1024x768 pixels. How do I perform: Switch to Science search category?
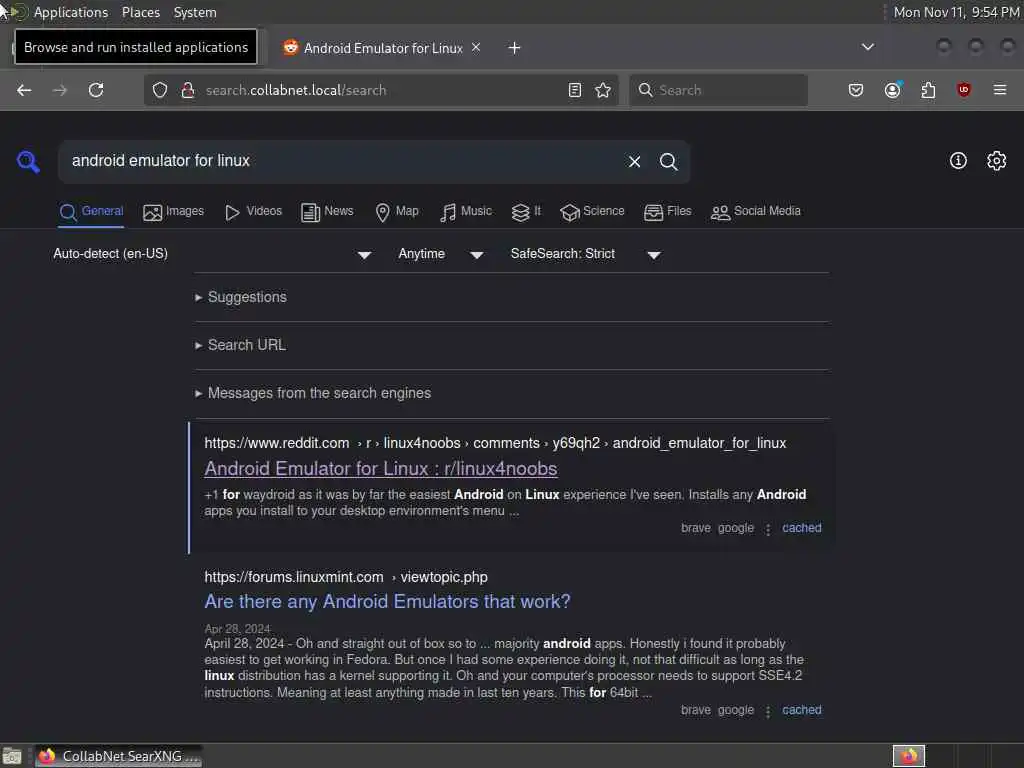tap(592, 212)
